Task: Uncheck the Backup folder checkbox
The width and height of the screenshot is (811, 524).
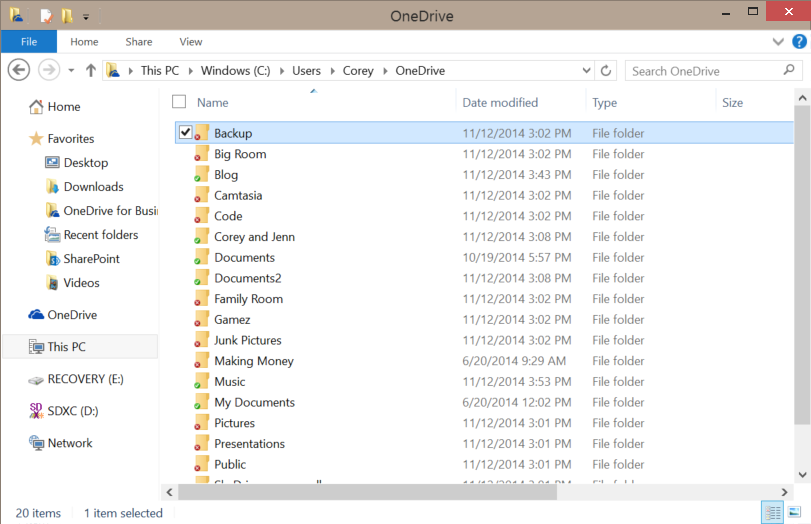Action: click(x=186, y=132)
